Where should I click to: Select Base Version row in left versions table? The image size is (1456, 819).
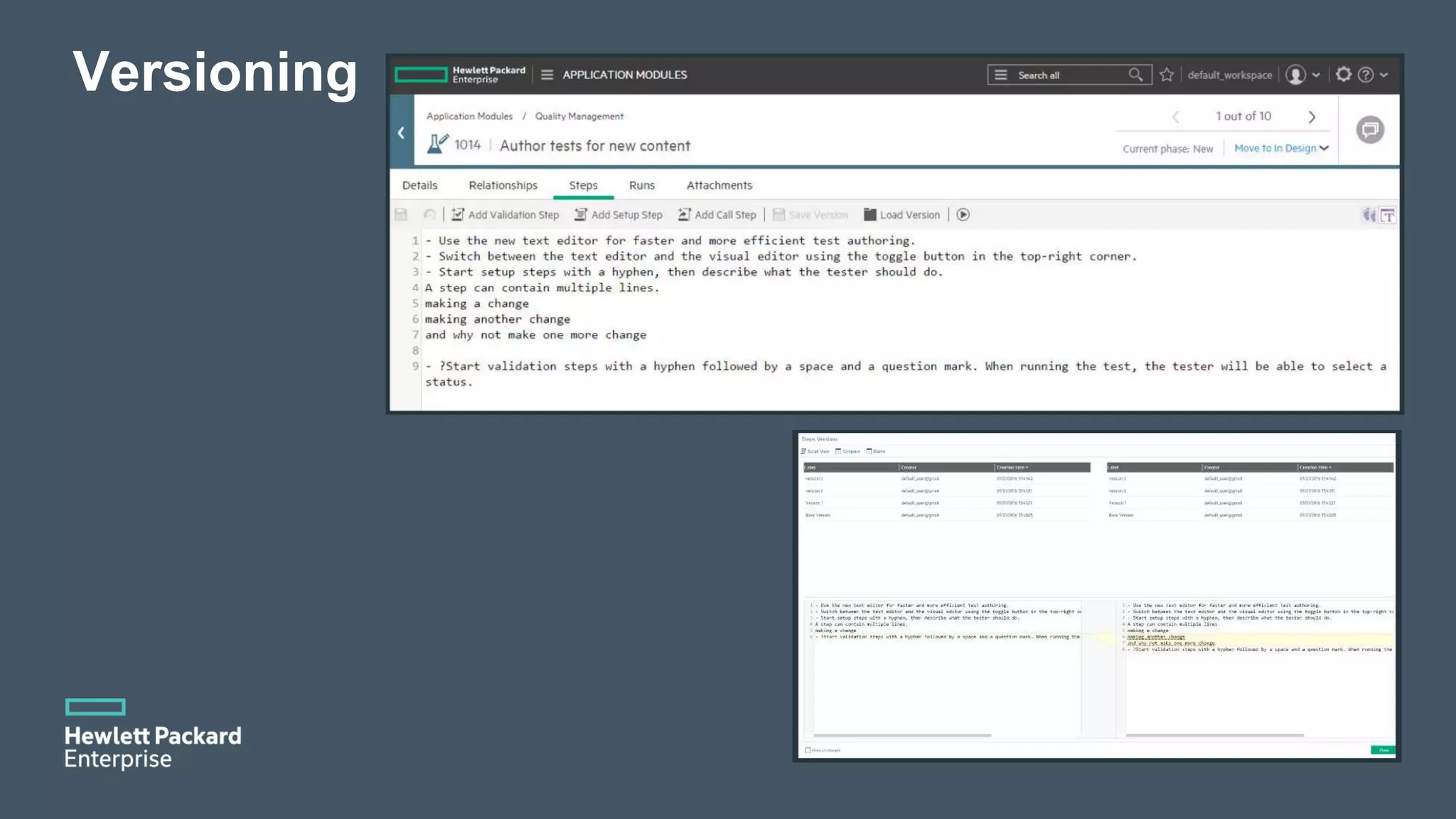pos(947,515)
